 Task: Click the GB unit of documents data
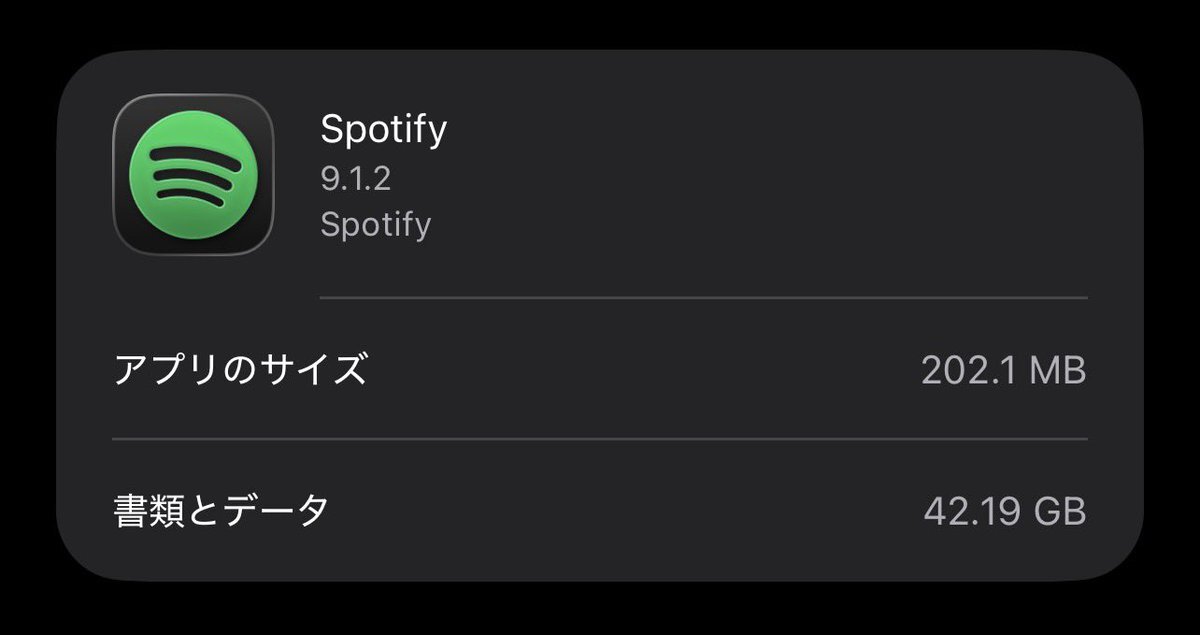1058,511
